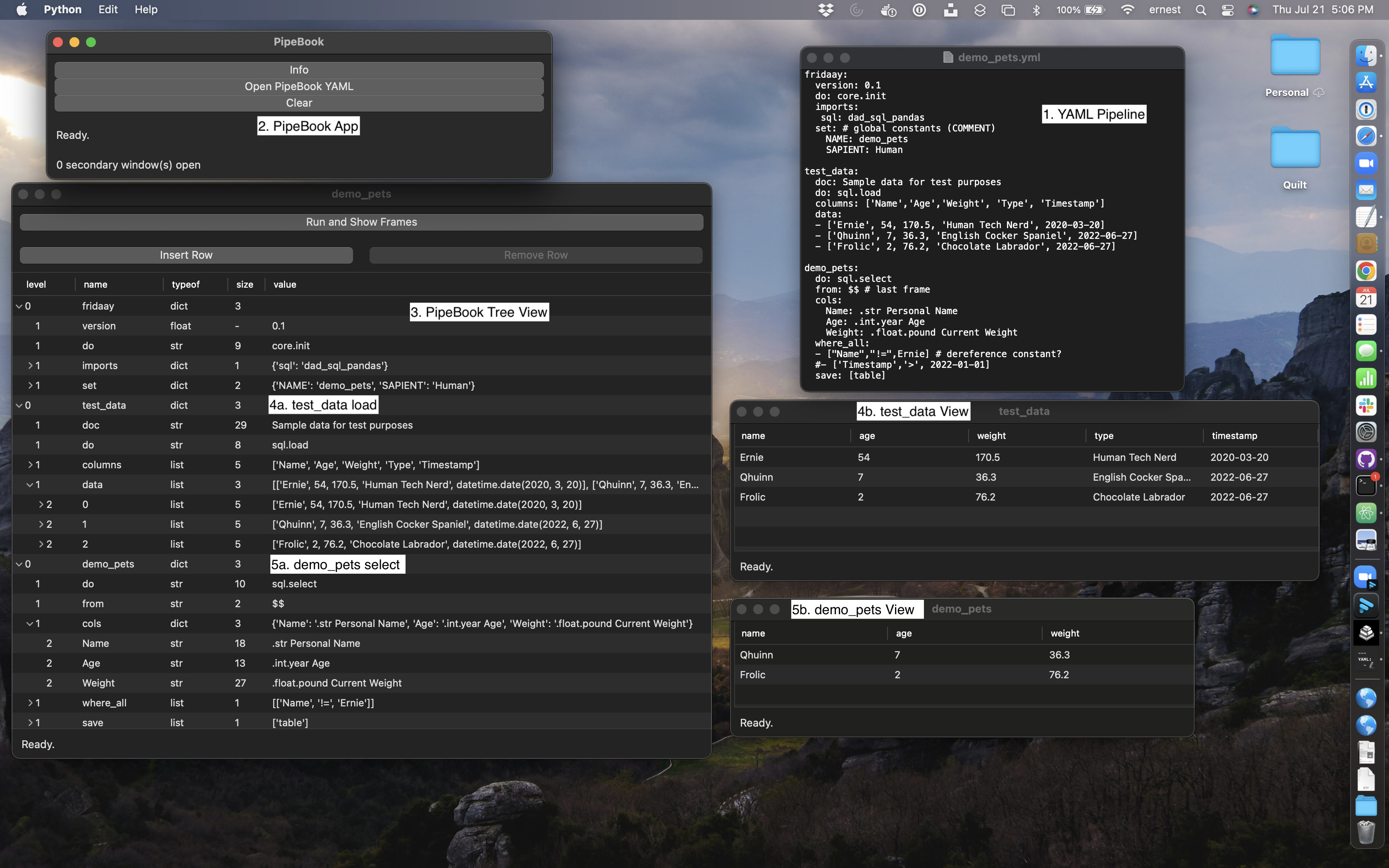Toggle the Wi-Fi status menu icon
This screenshot has height=868, width=1389.
[x=1127, y=10]
